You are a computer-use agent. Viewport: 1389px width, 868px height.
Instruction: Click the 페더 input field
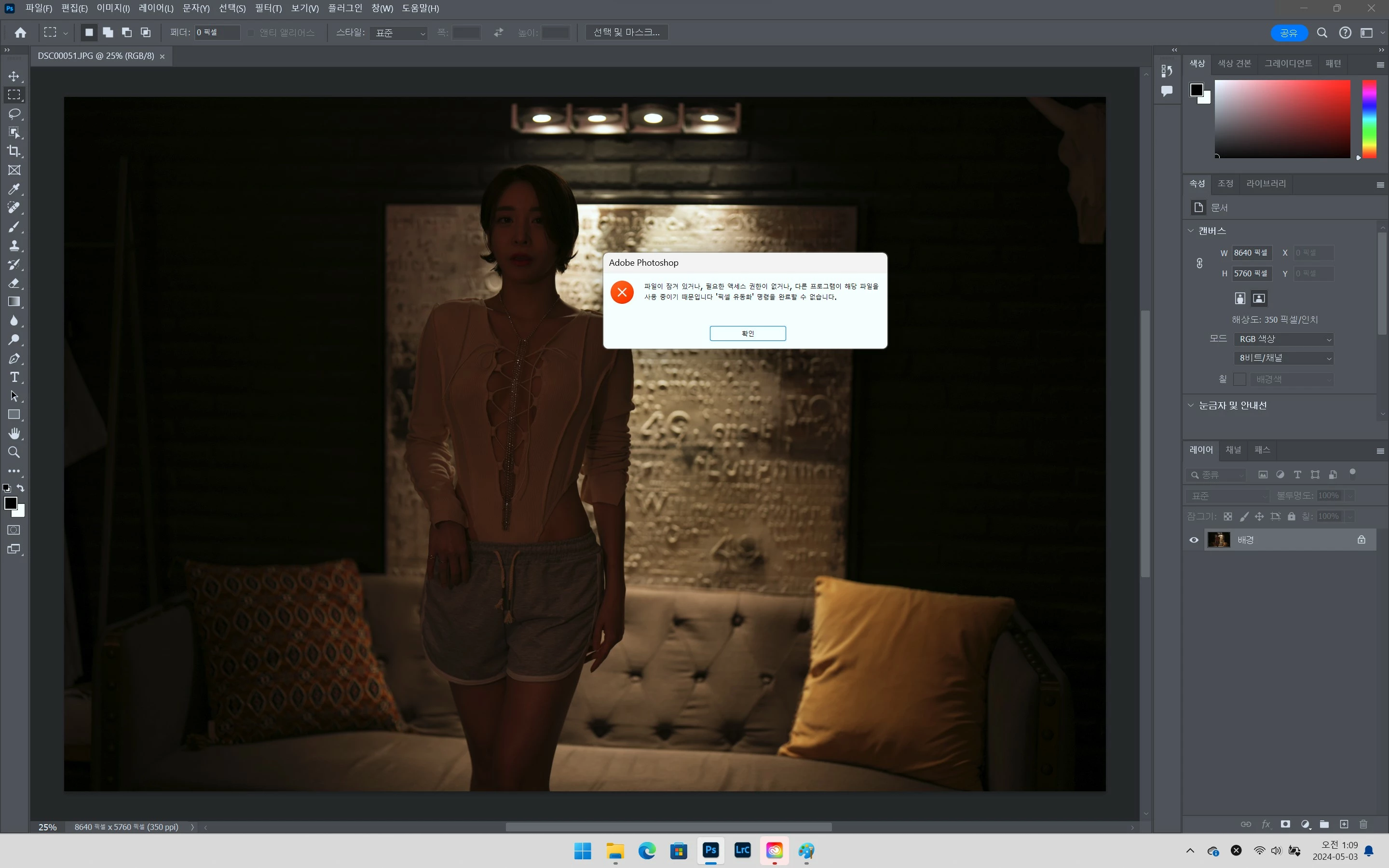(217, 33)
